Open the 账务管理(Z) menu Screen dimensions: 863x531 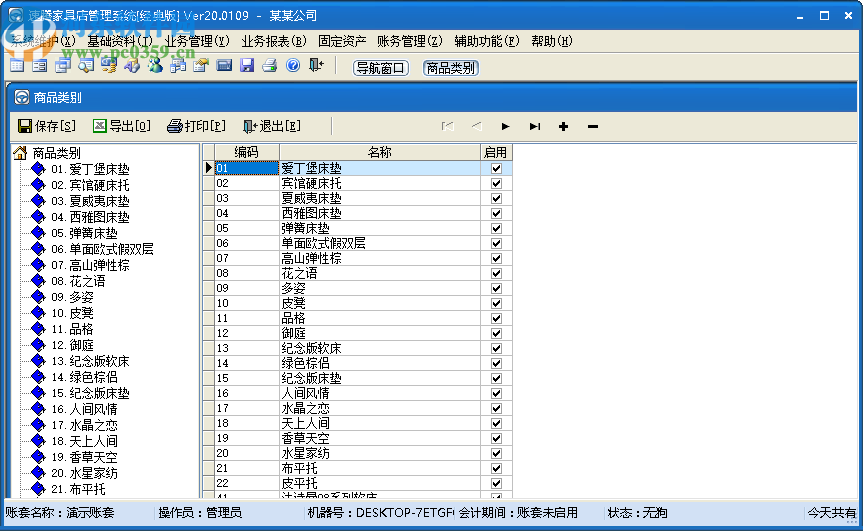[409, 41]
